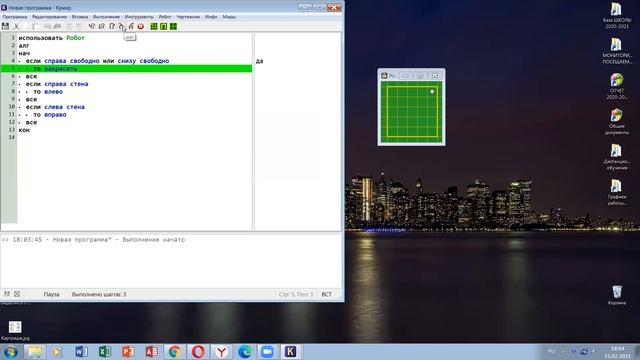Open the Миры menu
This screenshot has width=640, height=360.
coord(229,17)
